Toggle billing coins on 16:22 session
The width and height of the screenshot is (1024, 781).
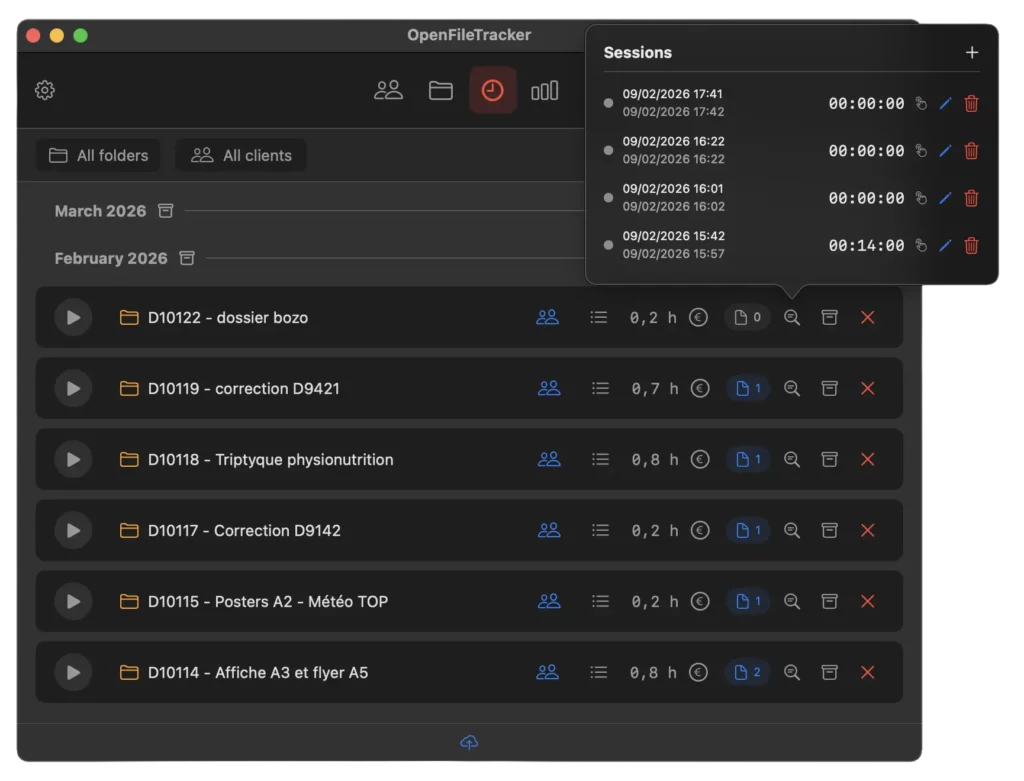point(921,151)
